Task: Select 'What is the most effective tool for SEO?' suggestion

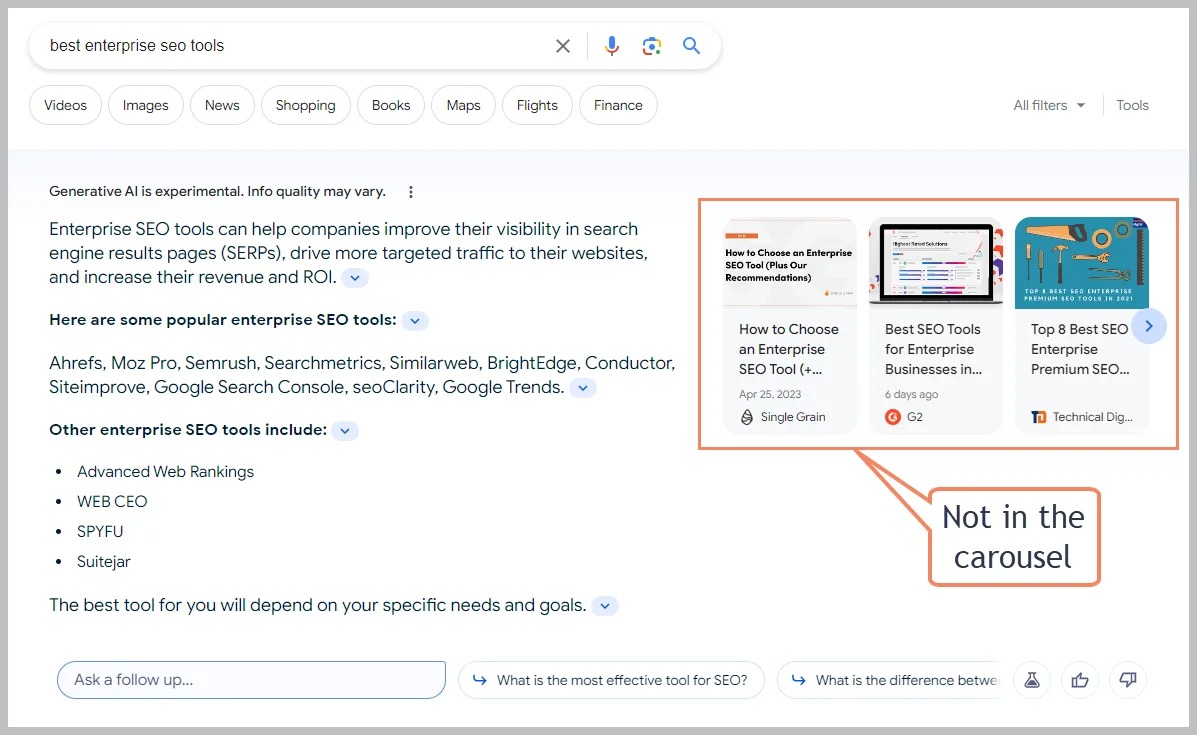Action: point(611,679)
